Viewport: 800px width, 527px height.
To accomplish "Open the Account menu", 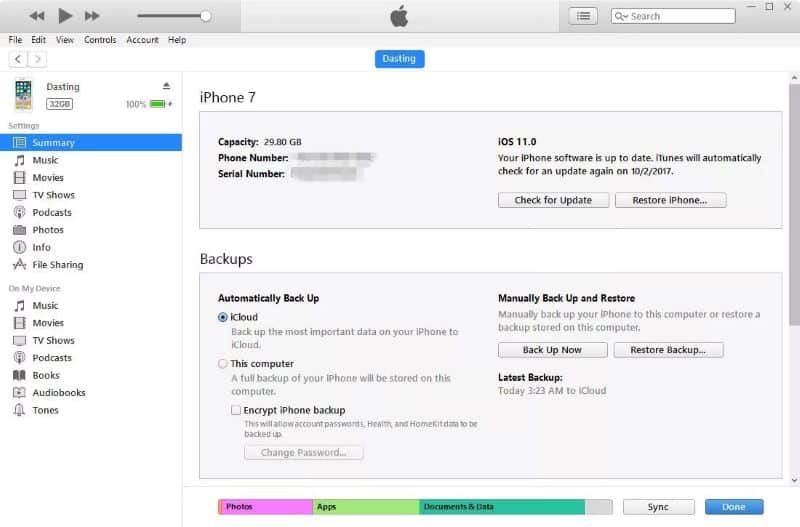I will tap(142, 40).
